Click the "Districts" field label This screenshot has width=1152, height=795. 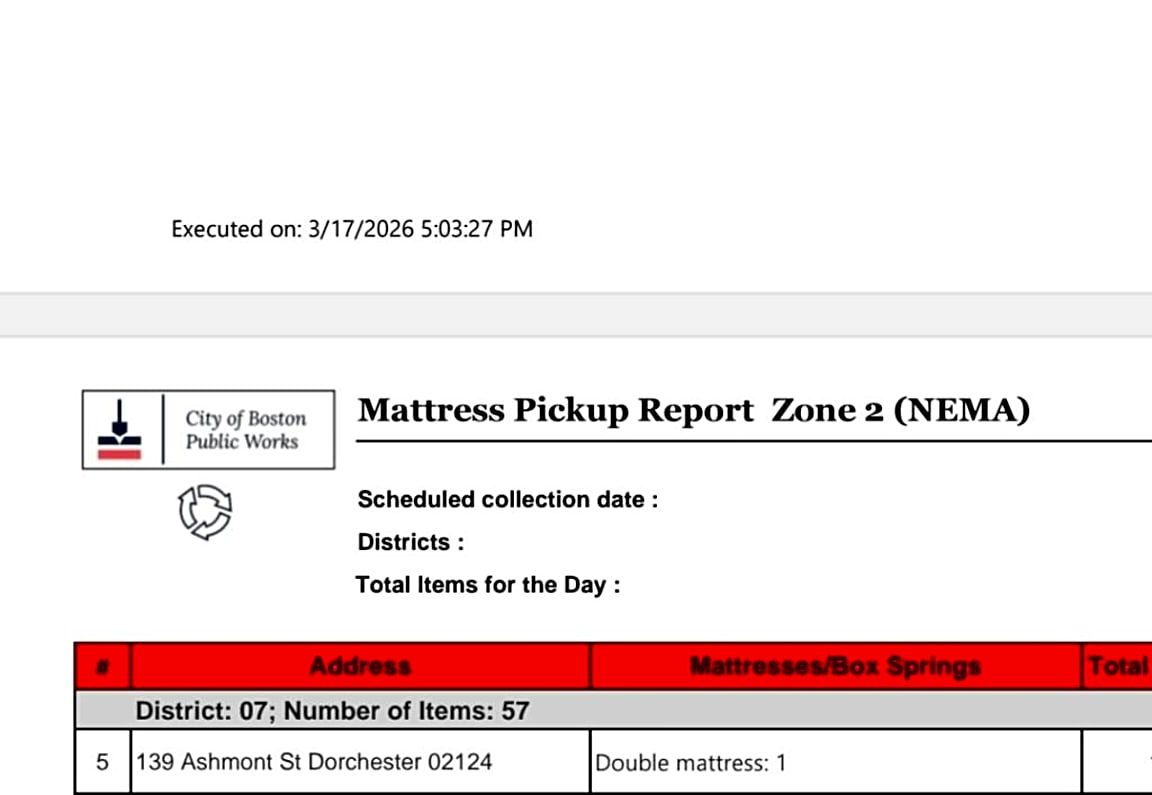click(410, 542)
